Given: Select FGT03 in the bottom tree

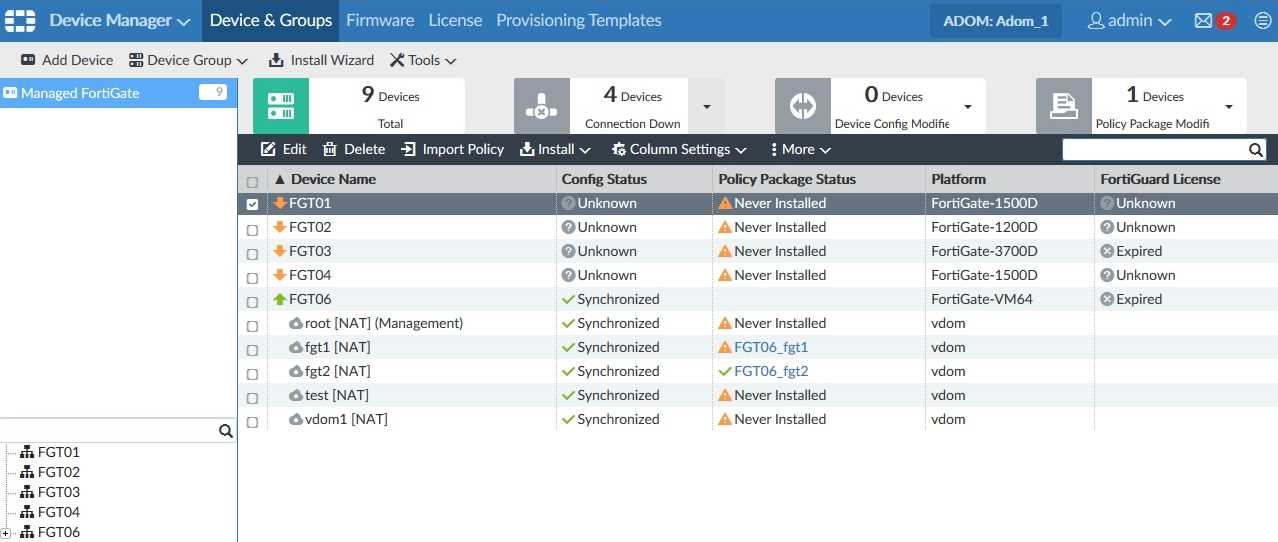Looking at the screenshot, I should 58,492.
